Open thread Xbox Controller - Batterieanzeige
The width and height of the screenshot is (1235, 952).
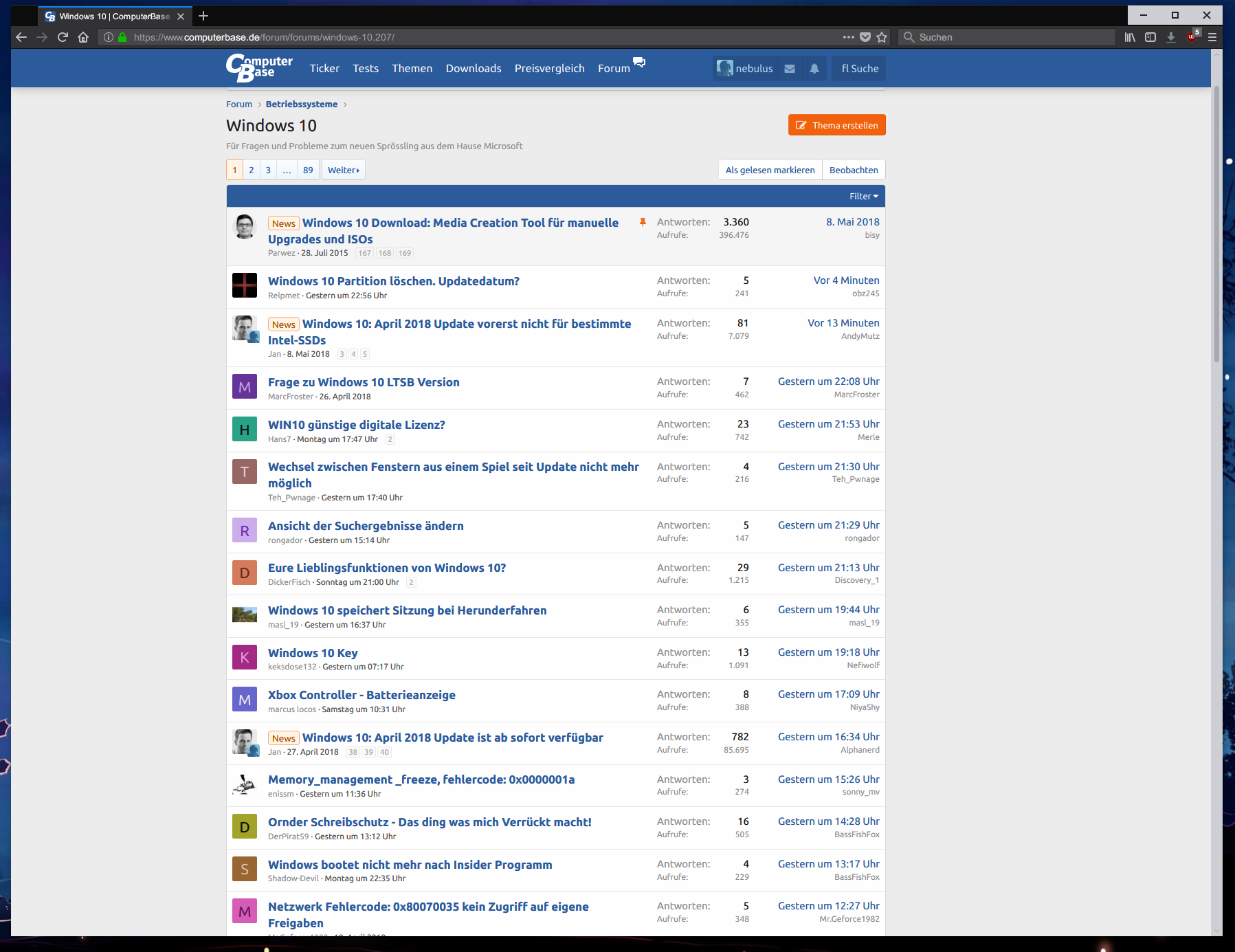pyautogui.click(x=361, y=695)
